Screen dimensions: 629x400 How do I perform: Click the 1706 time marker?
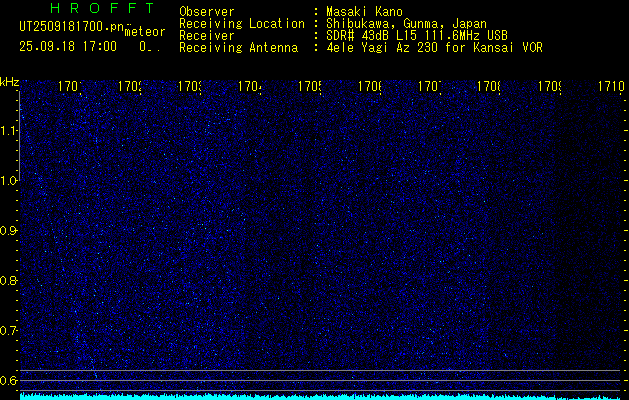pos(370,87)
